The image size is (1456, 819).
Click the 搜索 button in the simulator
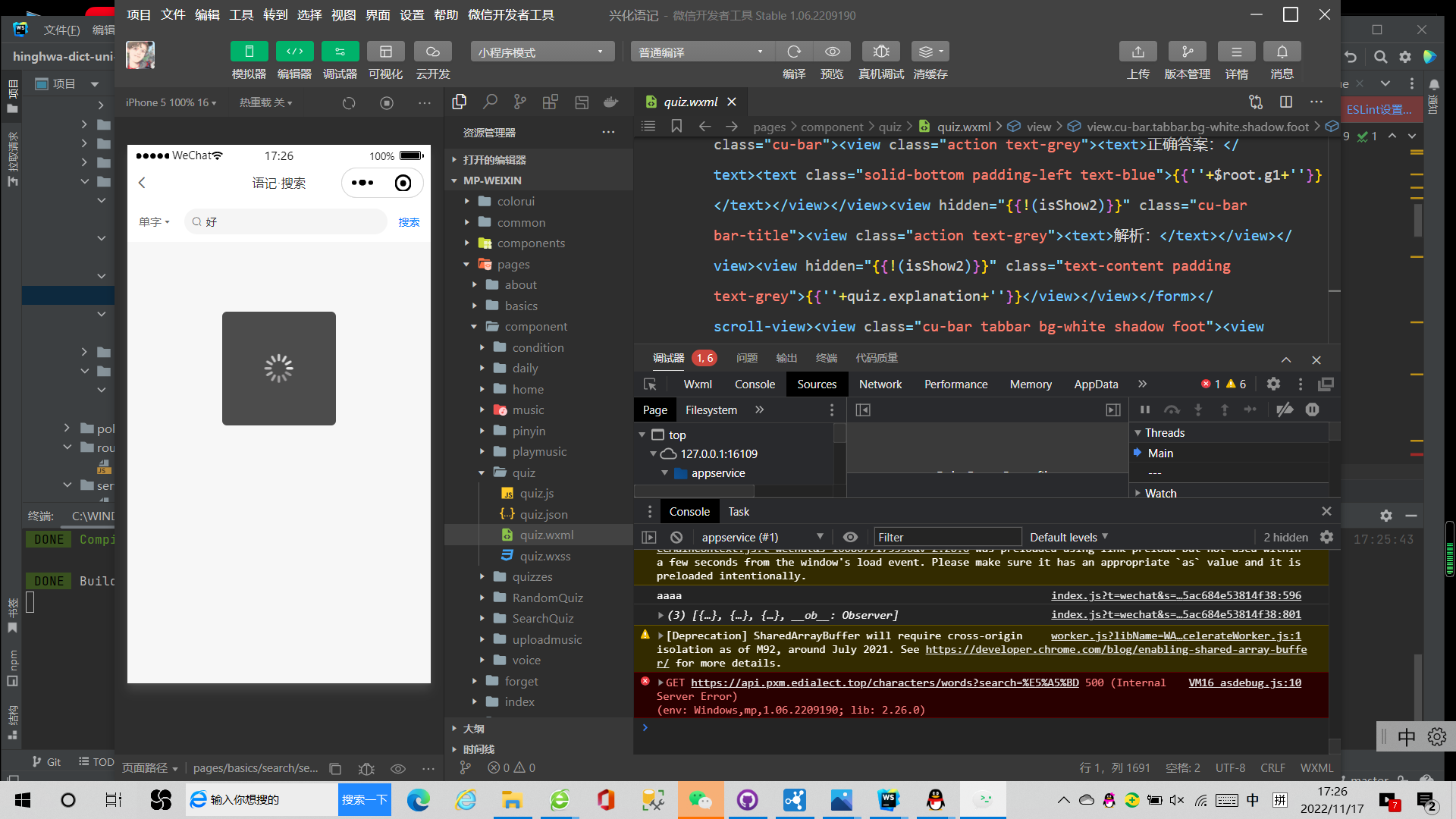[409, 221]
